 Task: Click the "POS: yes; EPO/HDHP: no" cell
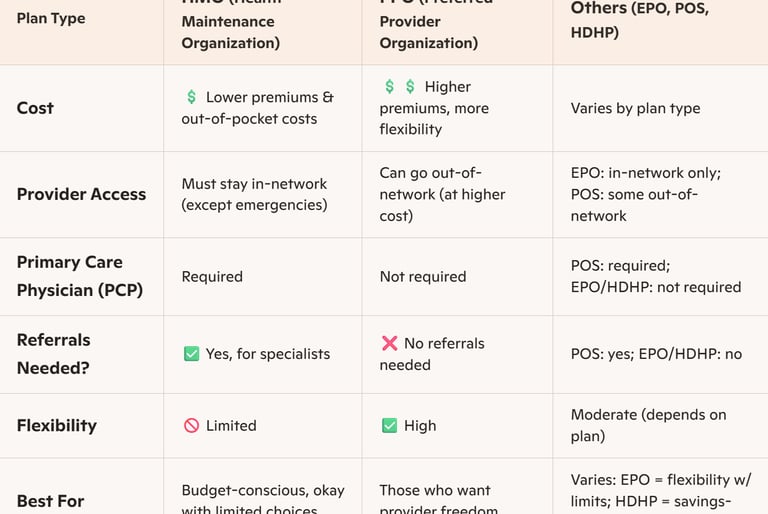(656, 353)
